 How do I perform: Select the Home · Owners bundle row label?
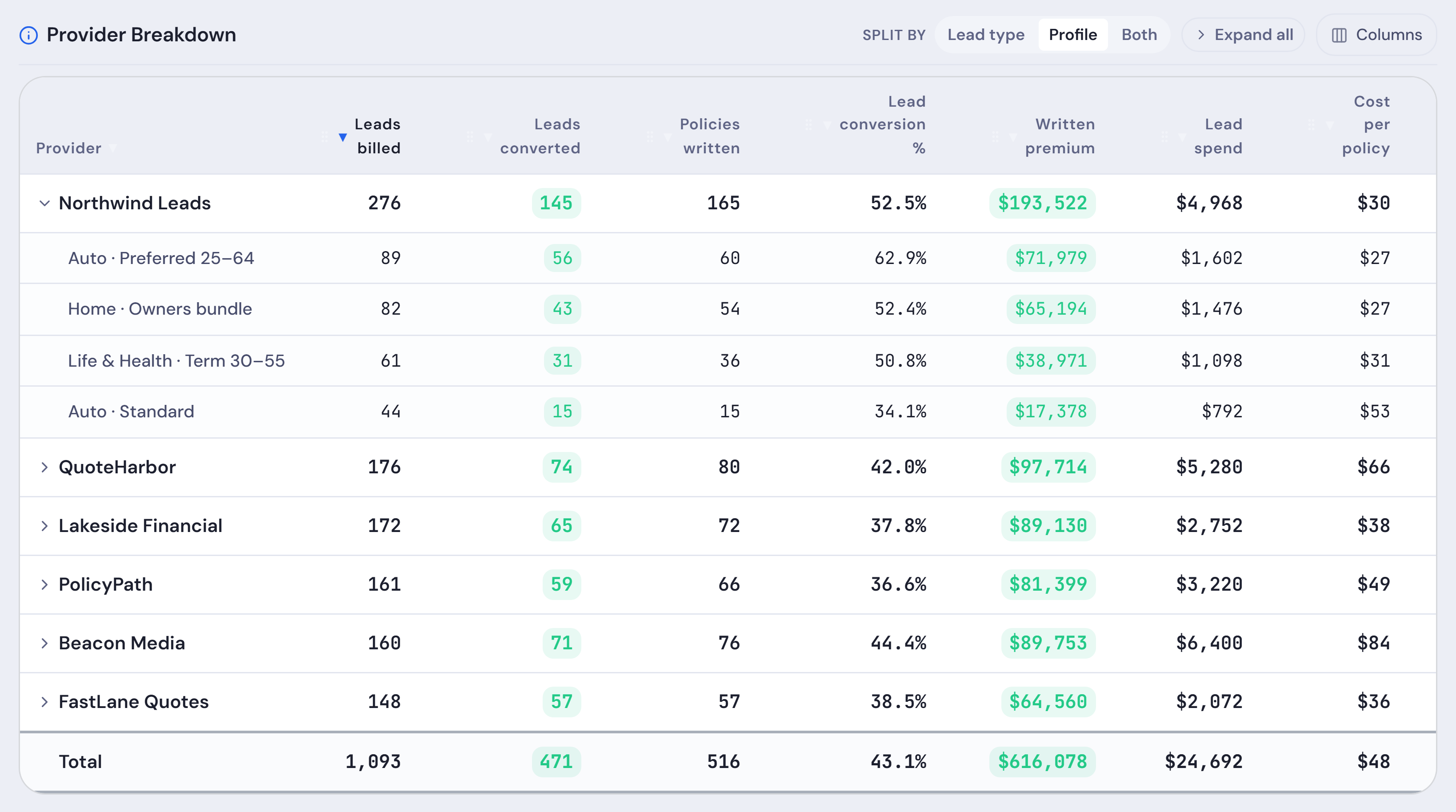pos(160,309)
